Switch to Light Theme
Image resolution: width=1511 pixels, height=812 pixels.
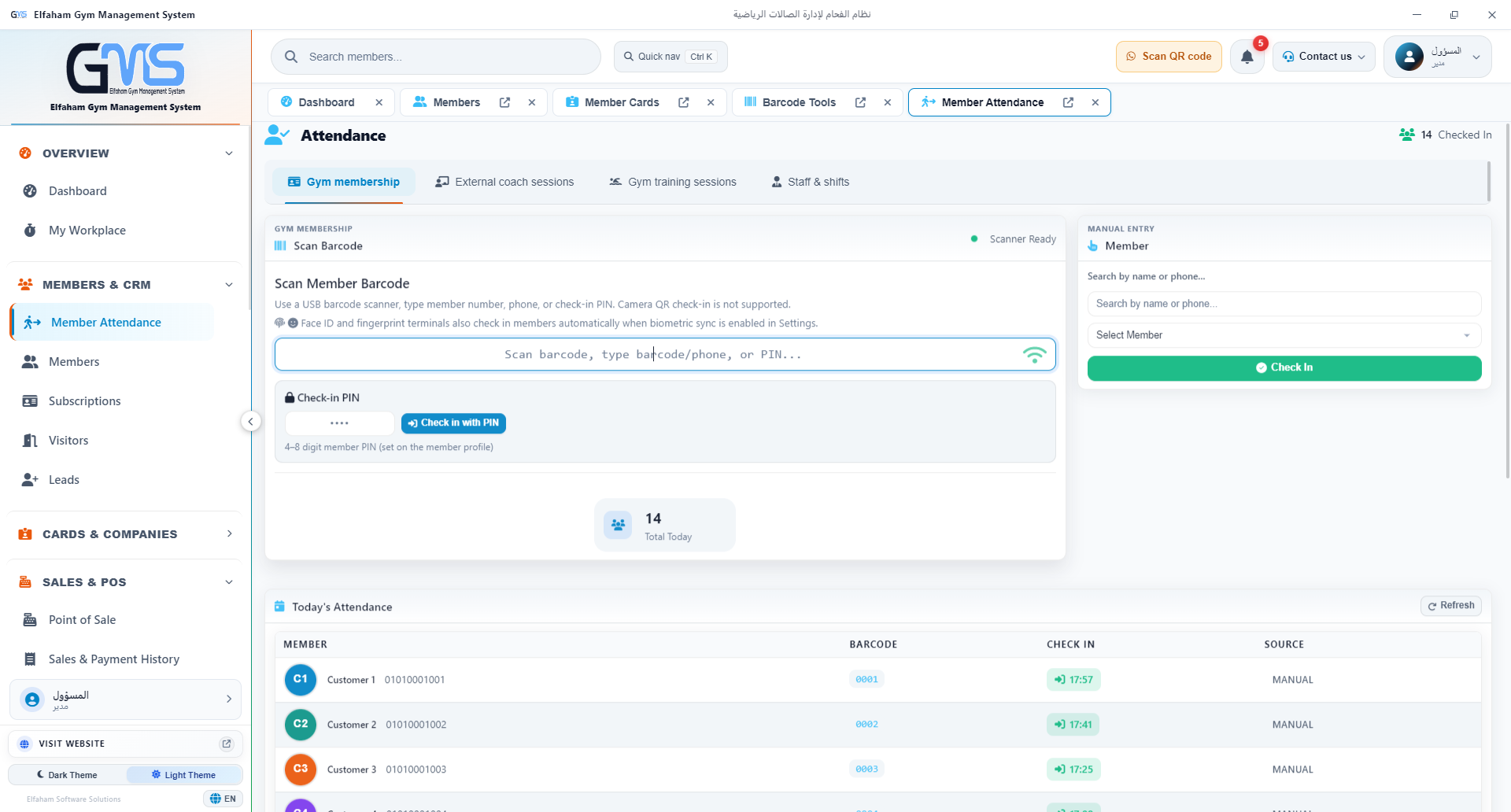tap(183, 775)
